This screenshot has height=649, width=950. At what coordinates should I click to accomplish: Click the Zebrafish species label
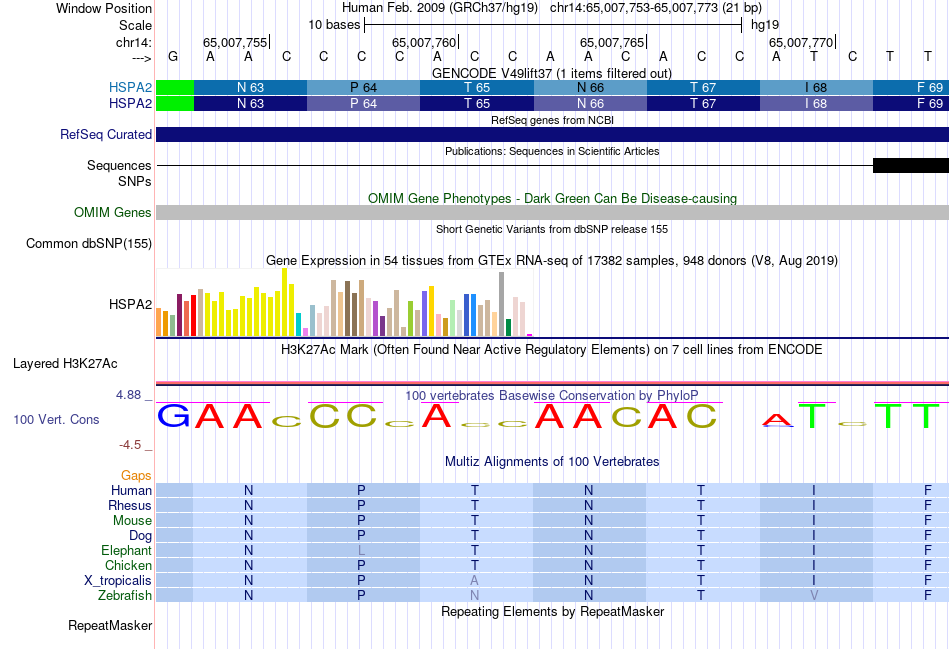(125, 596)
